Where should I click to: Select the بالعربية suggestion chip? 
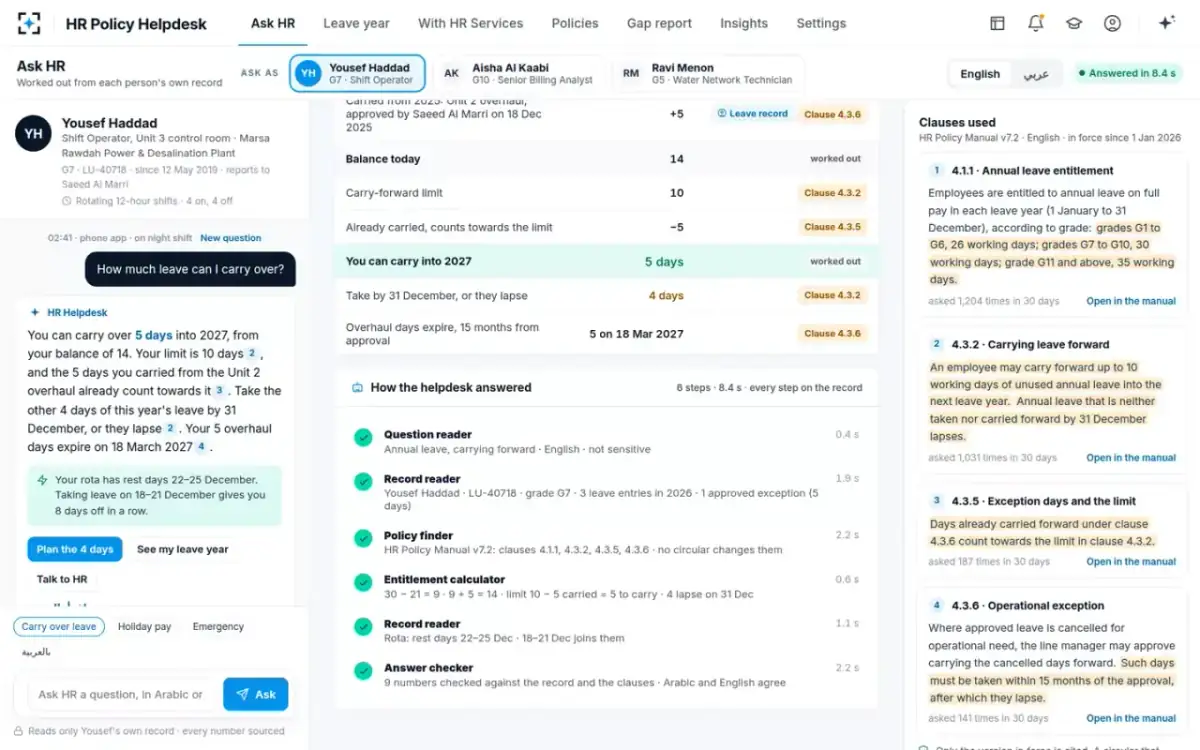(36, 652)
